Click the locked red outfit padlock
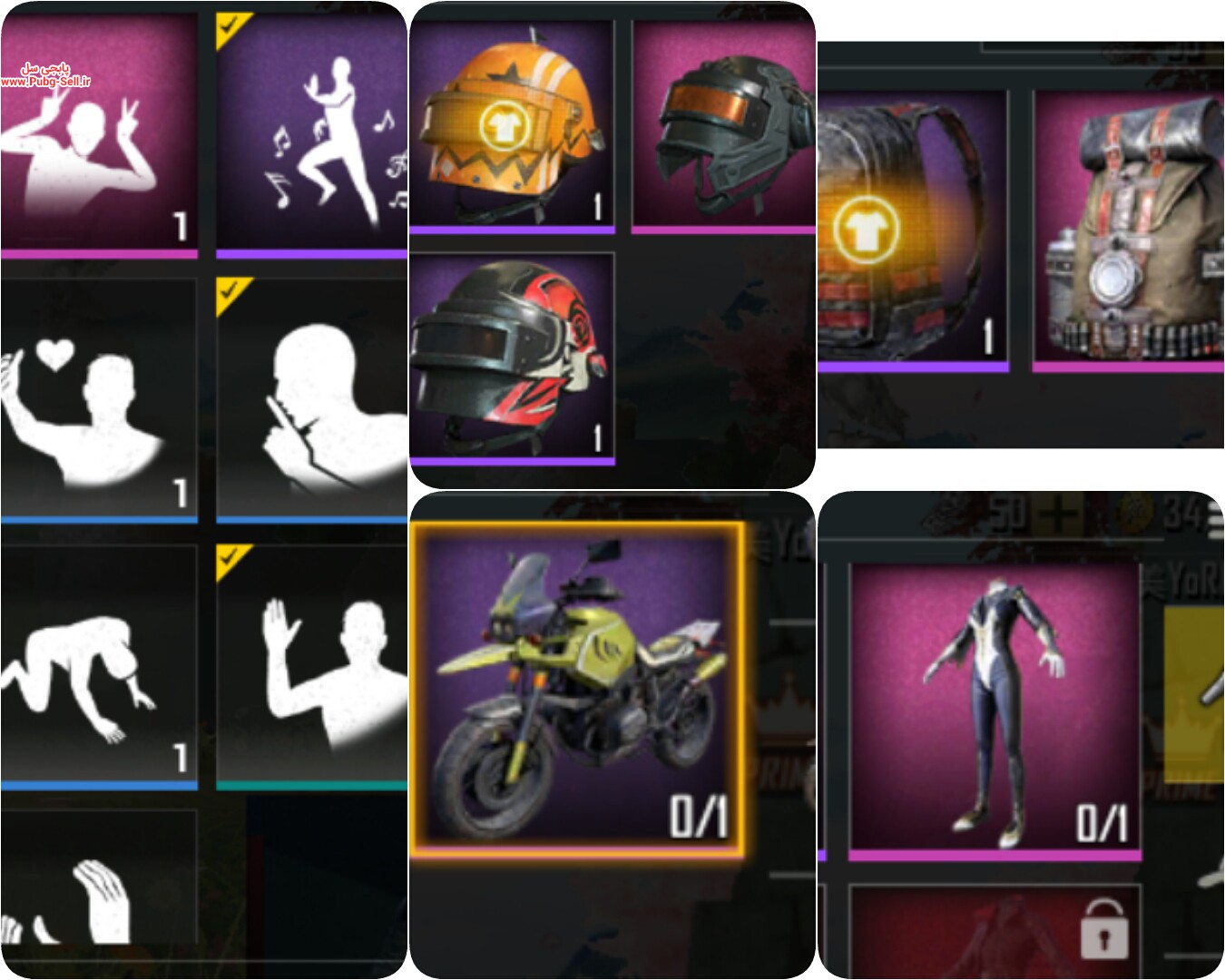This screenshot has width=1225, height=980. 1104,928
